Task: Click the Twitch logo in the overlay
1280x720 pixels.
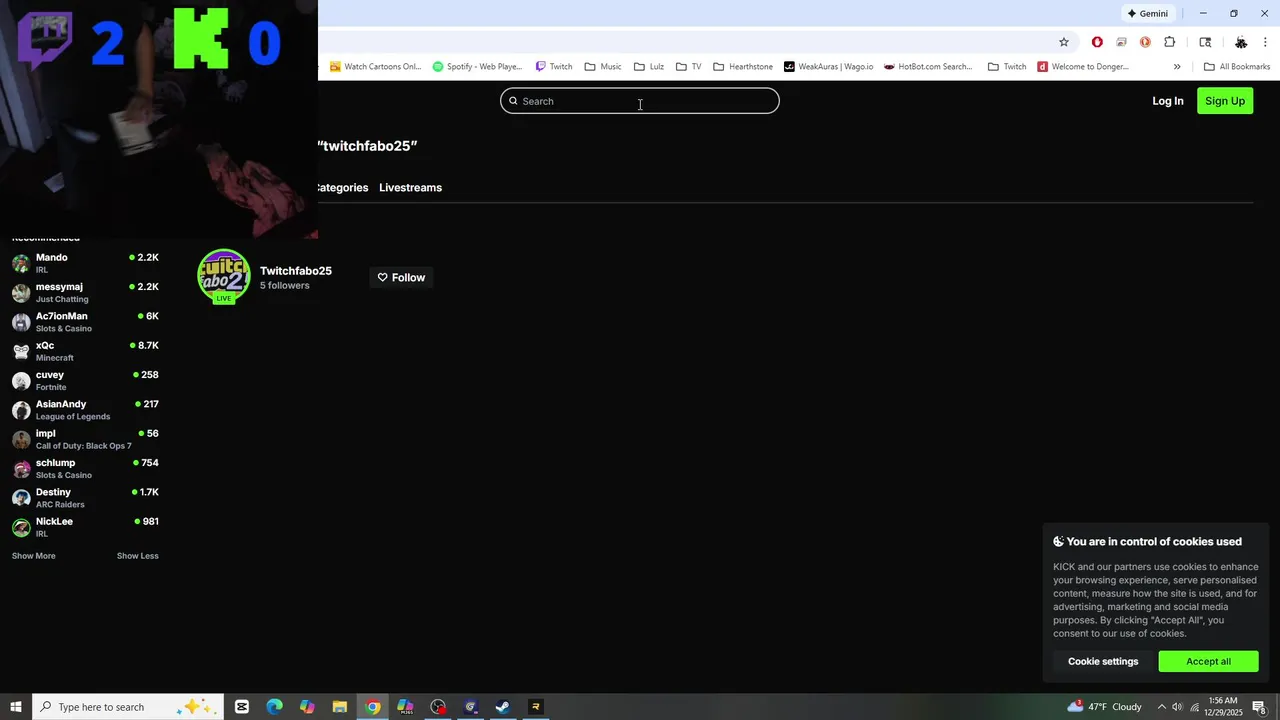Action: coord(44,41)
